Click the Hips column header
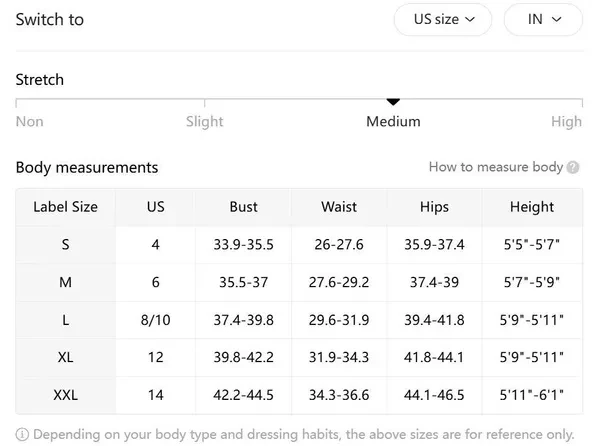 434,207
